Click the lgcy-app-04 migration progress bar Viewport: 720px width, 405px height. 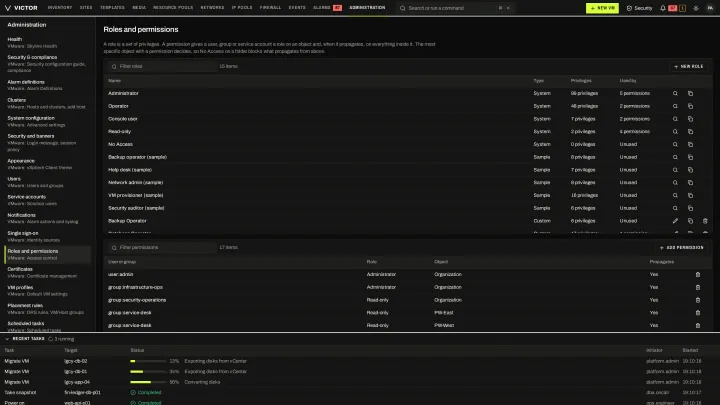148,382
